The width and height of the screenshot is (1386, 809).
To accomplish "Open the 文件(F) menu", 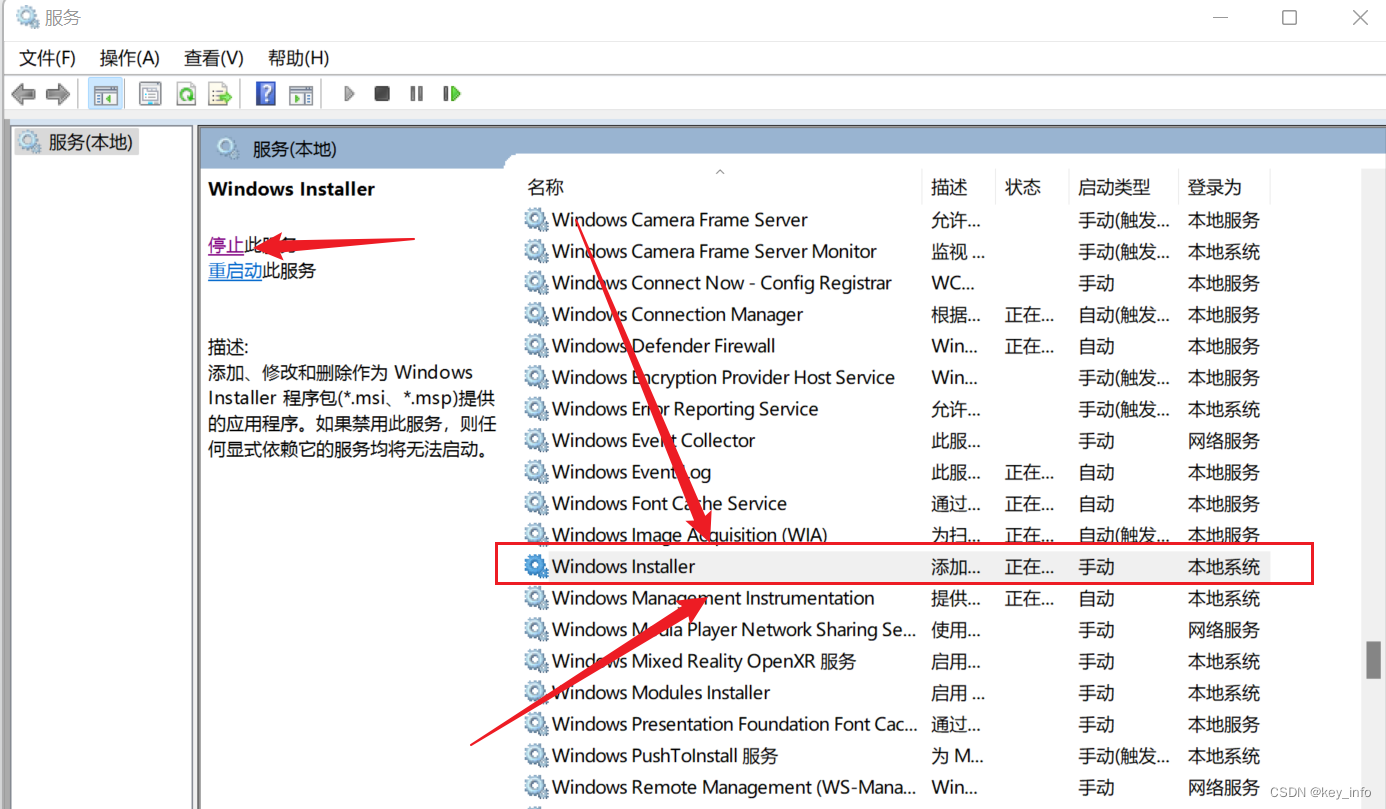I will coord(47,58).
